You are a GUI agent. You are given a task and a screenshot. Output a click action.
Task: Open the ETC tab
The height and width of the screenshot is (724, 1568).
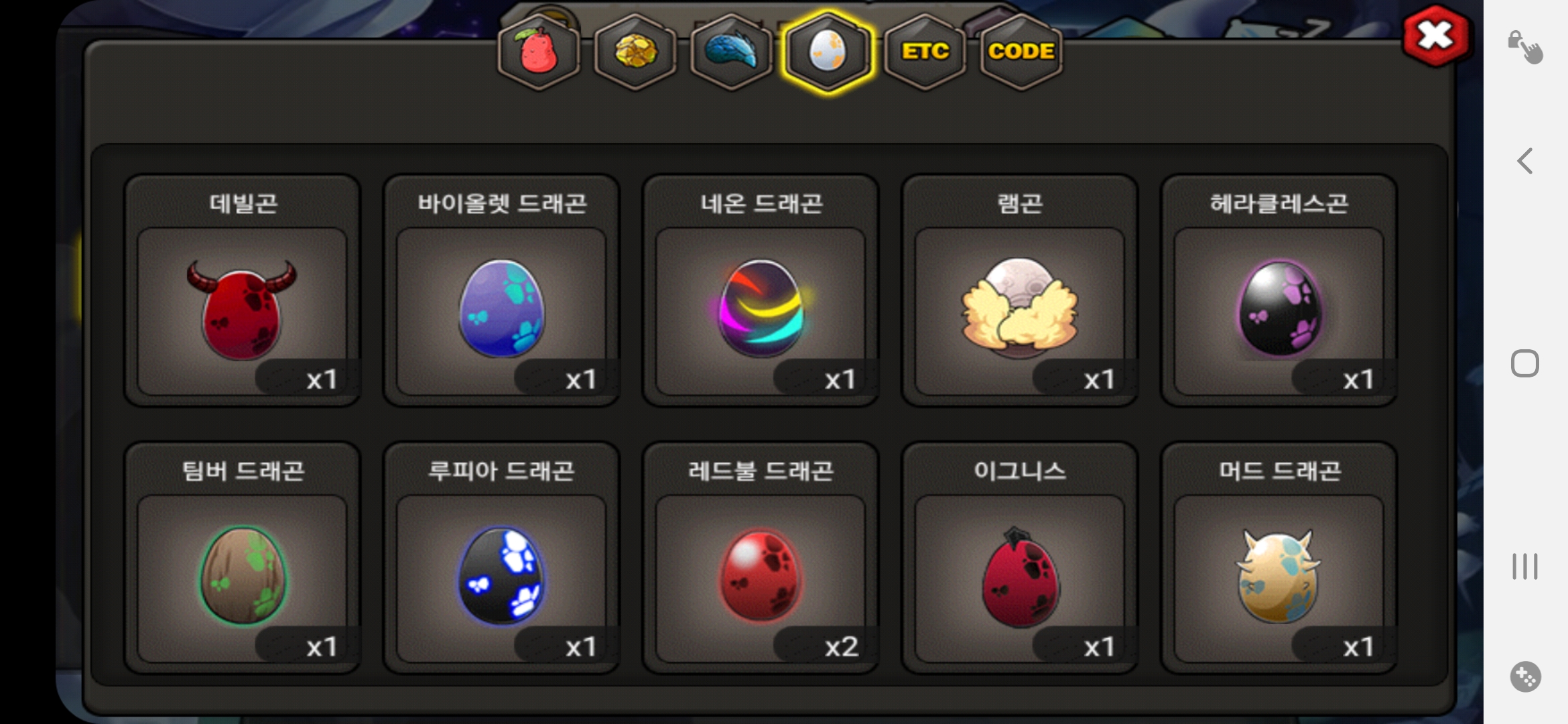(x=925, y=52)
